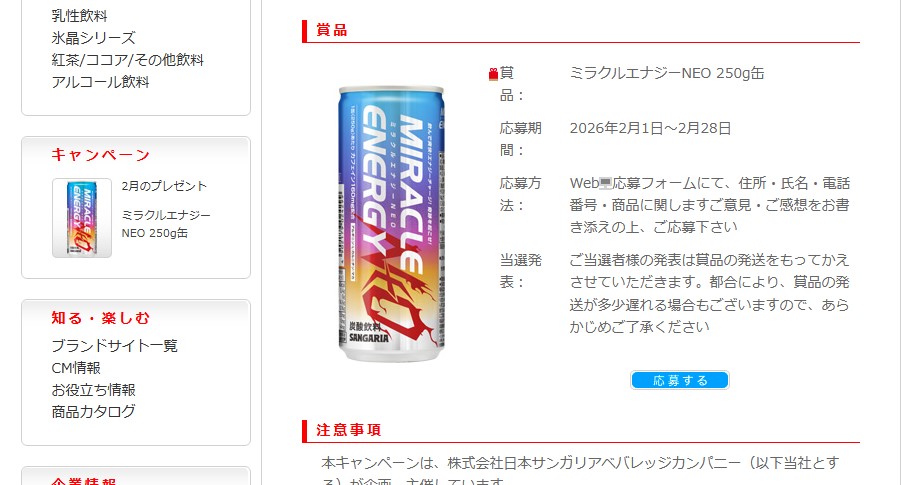Open 氷晶シリーズ category link

coord(93,38)
